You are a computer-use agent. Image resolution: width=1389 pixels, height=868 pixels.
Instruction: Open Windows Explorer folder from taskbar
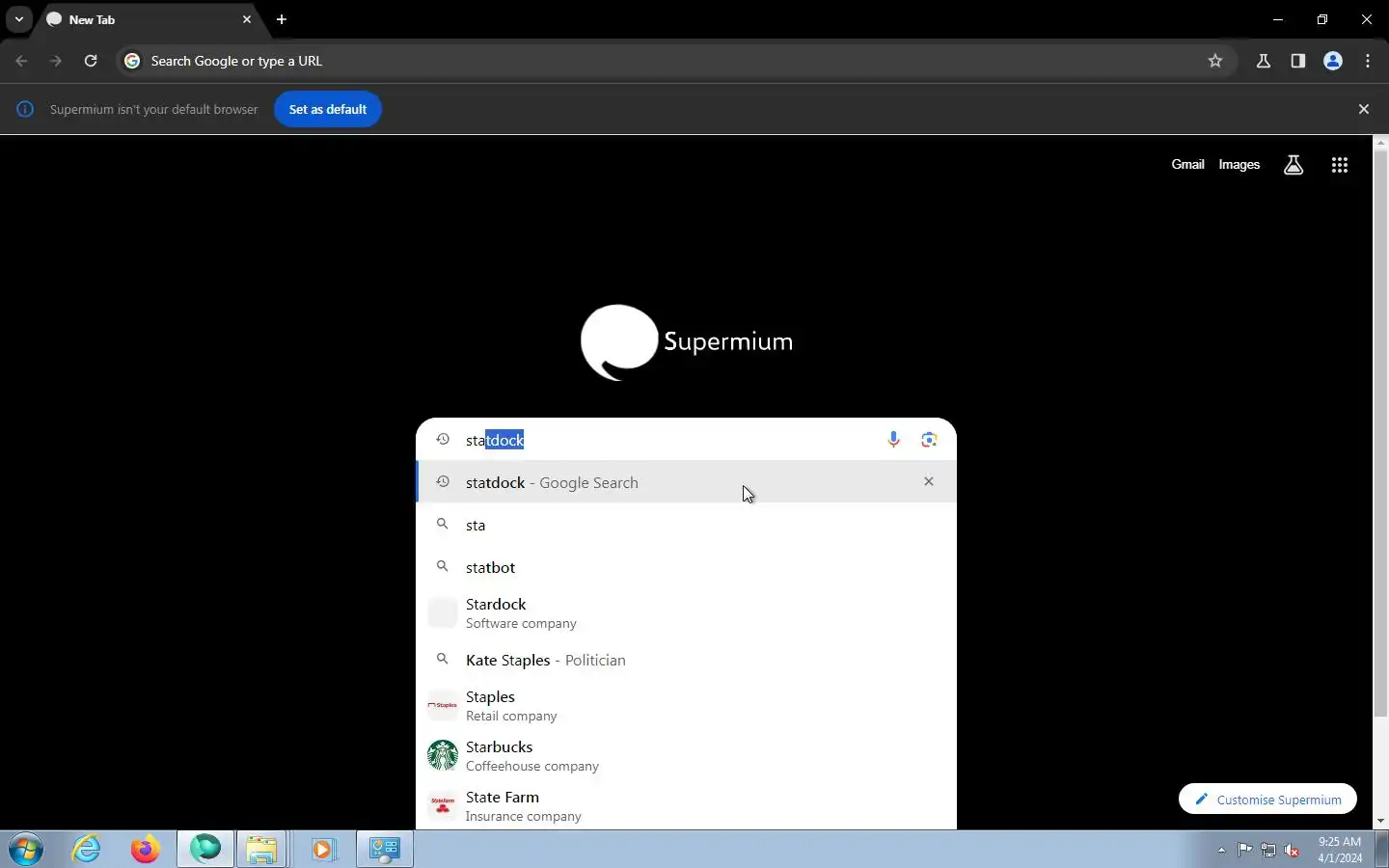[261, 850]
